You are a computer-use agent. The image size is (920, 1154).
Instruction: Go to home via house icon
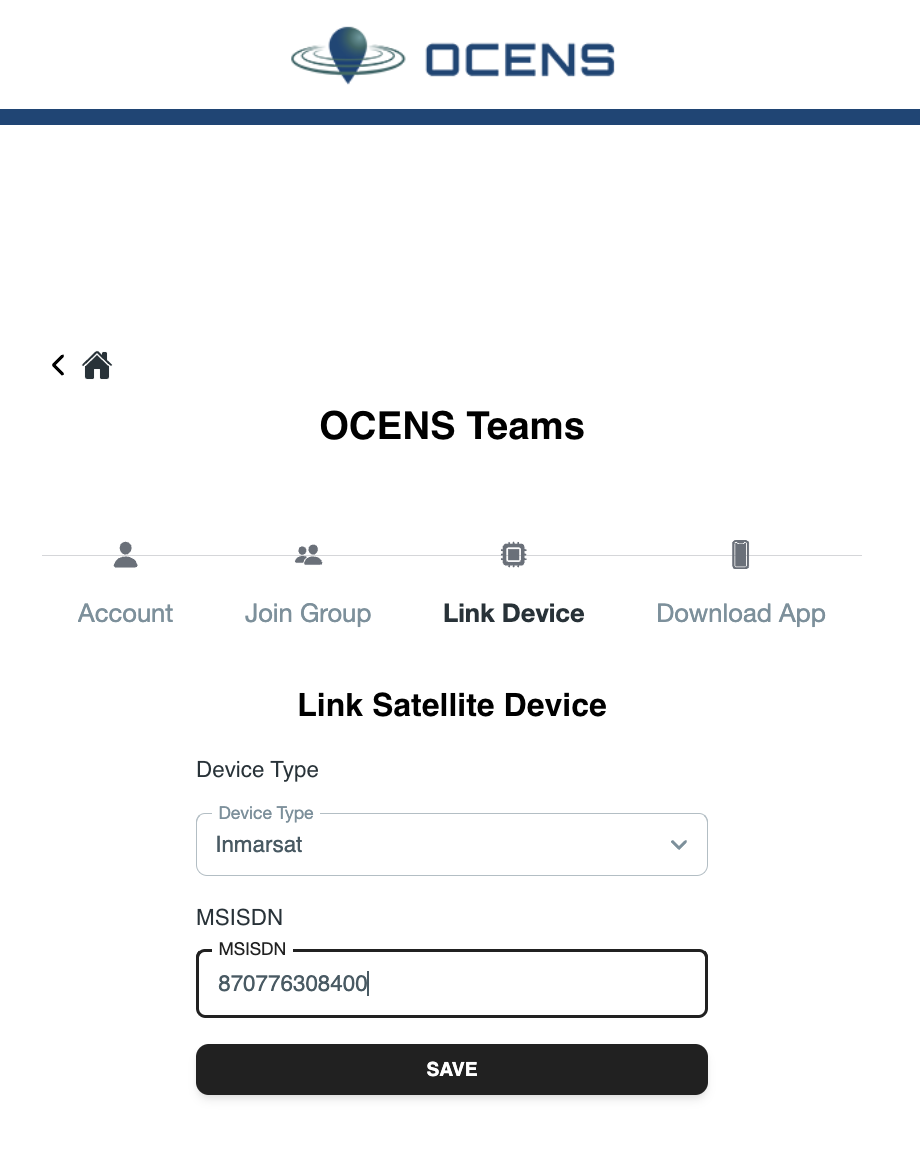[96, 365]
